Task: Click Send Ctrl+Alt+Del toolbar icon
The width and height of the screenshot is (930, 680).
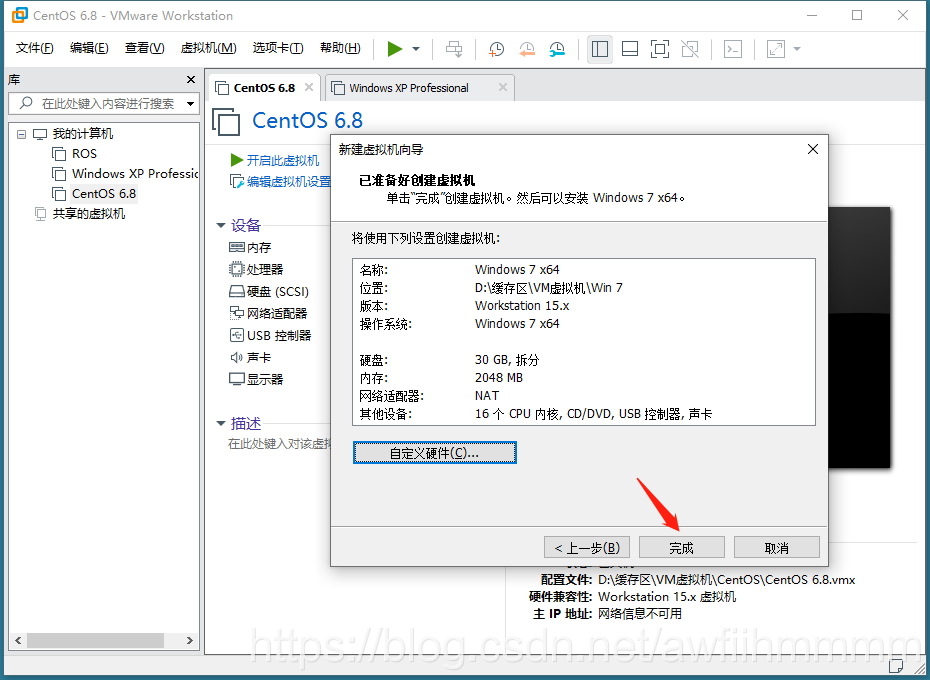Action: click(454, 49)
